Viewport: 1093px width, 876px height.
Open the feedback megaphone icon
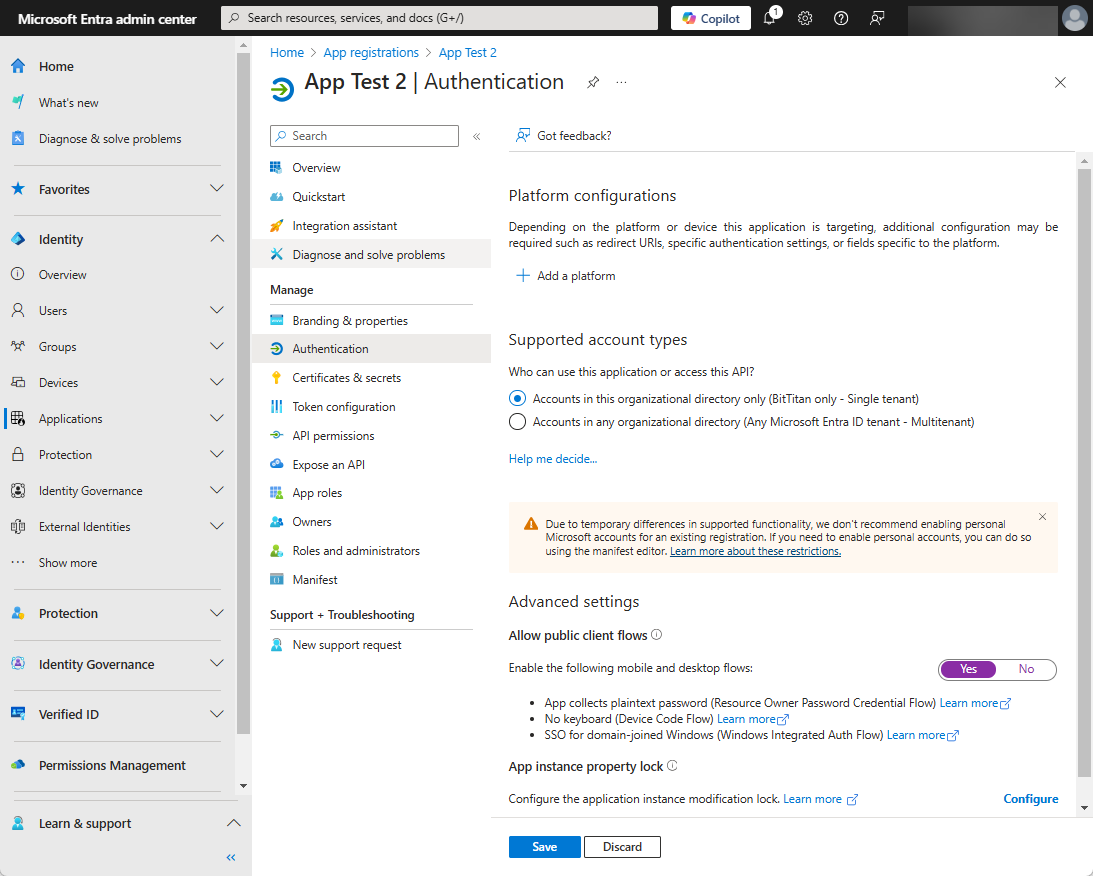click(x=877, y=17)
